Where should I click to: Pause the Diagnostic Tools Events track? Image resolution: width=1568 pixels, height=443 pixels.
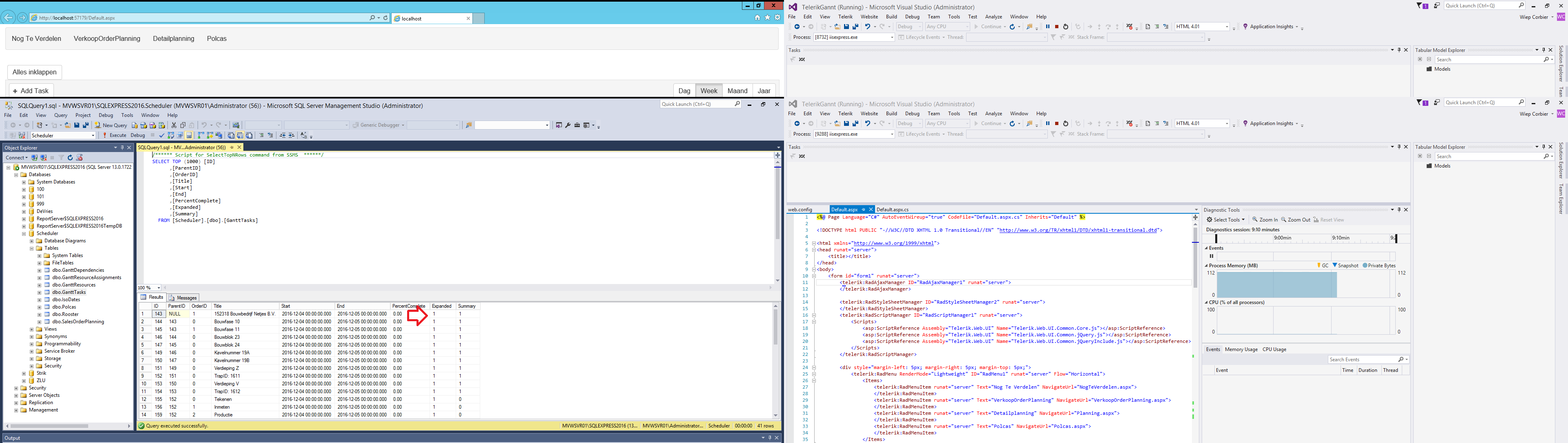pyautogui.click(x=1211, y=256)
